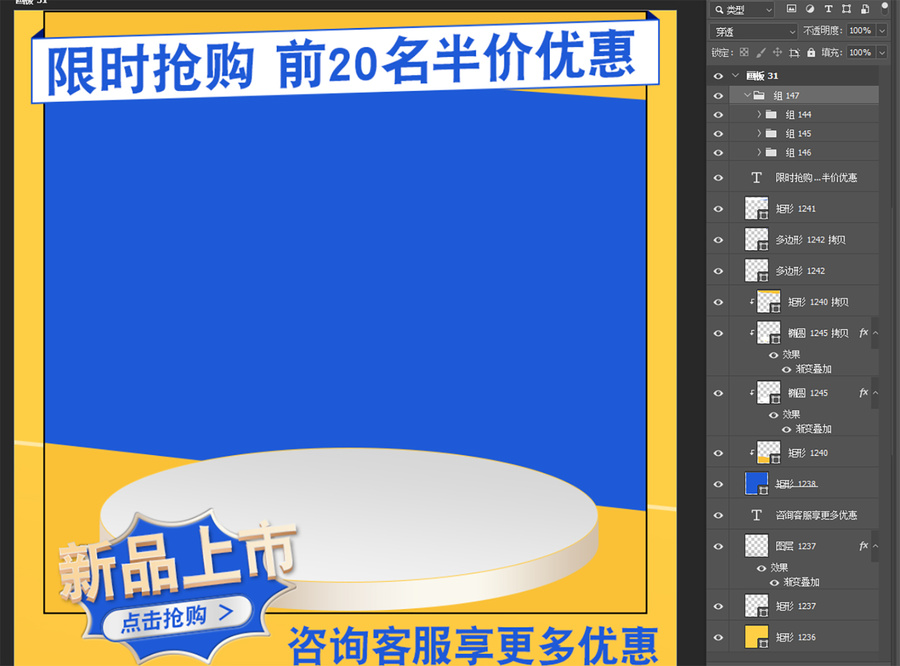Viewport: 900px width, 666px height.
Task: Collapse effects of 图层 1237 layer
Action: tap(875, 546)
